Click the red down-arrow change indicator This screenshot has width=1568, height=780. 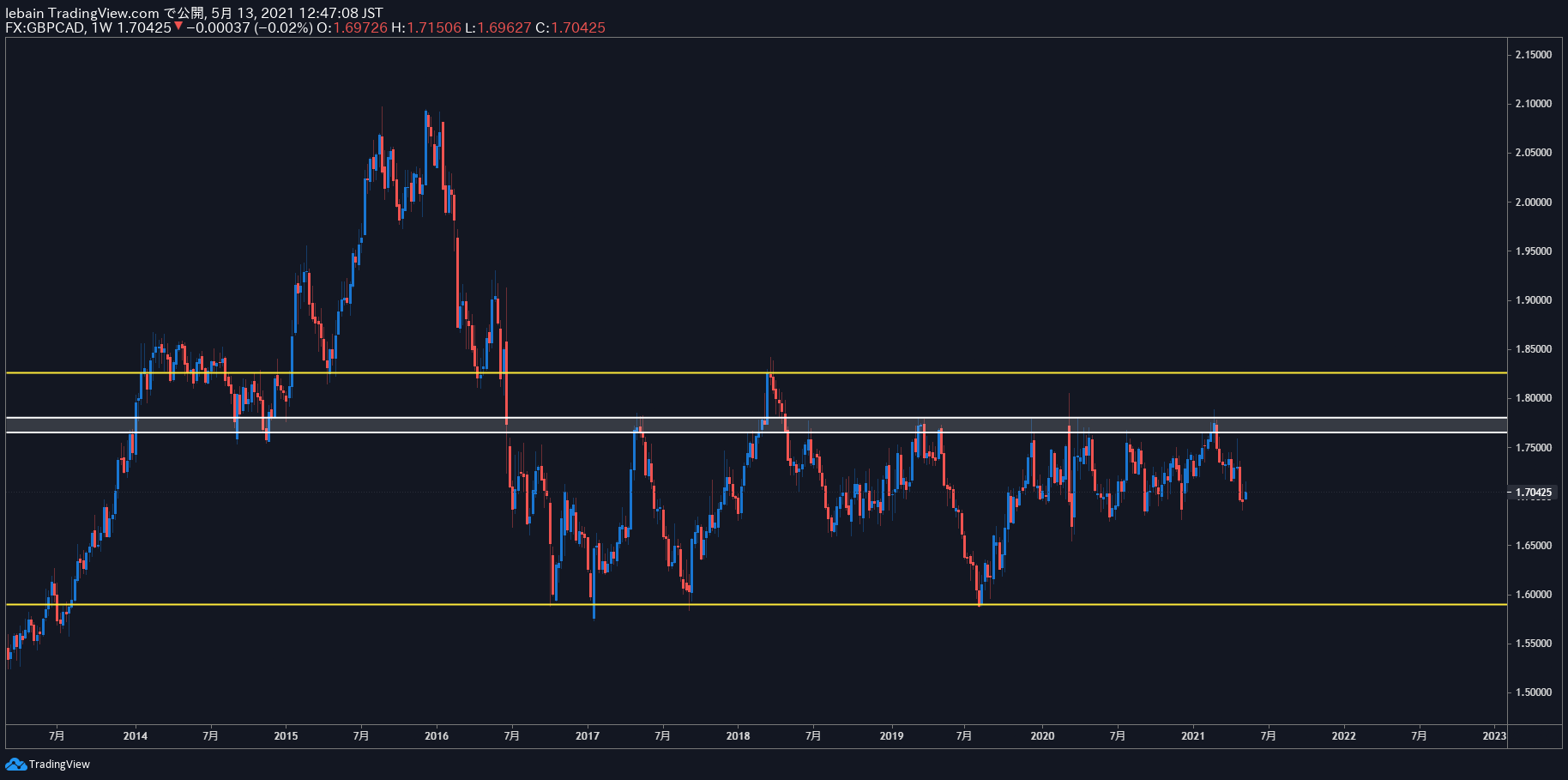[x=178, y=27]
